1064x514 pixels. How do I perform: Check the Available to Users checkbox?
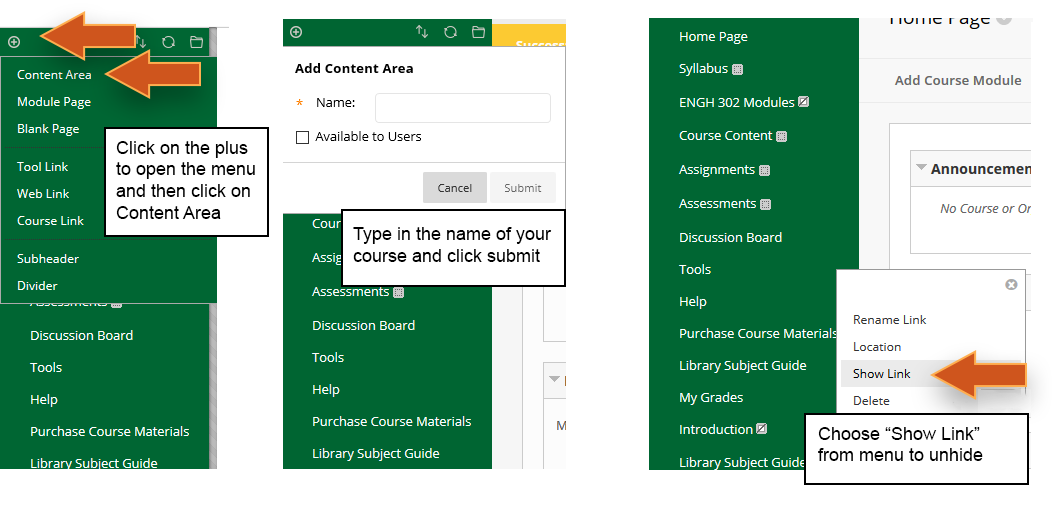pyautogui.click(x=303, y=137)
